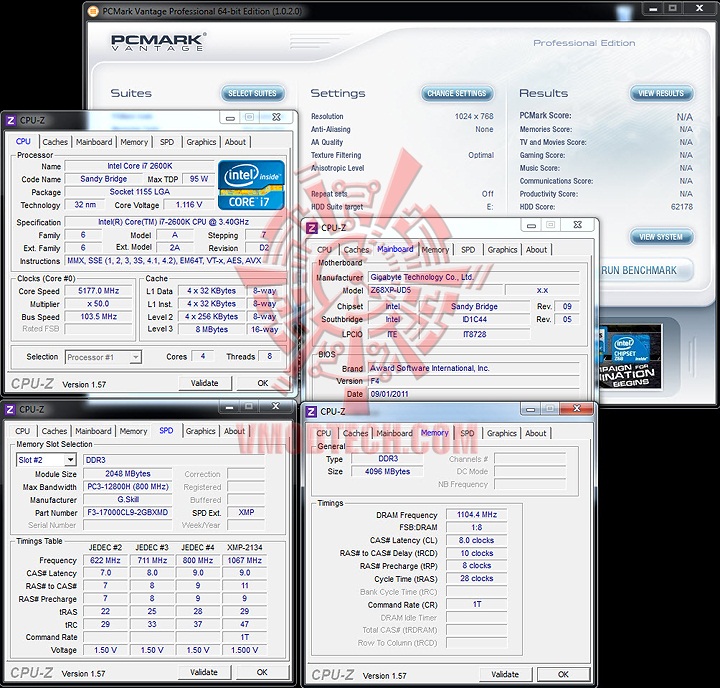Open SPD tab in the CPU window
The image size is (720, 688).
[x=167, y=142]
